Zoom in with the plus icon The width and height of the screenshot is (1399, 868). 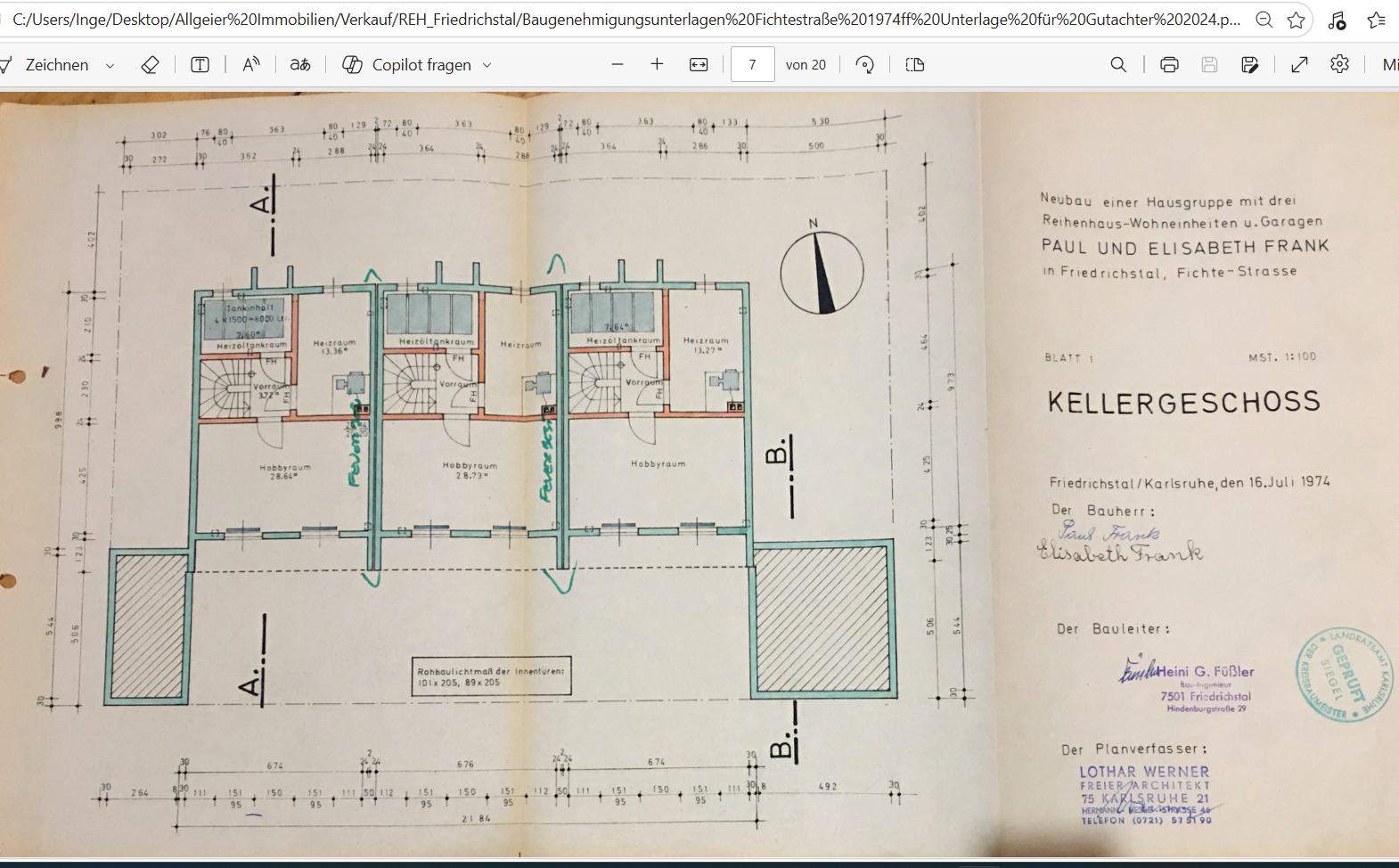657,65
